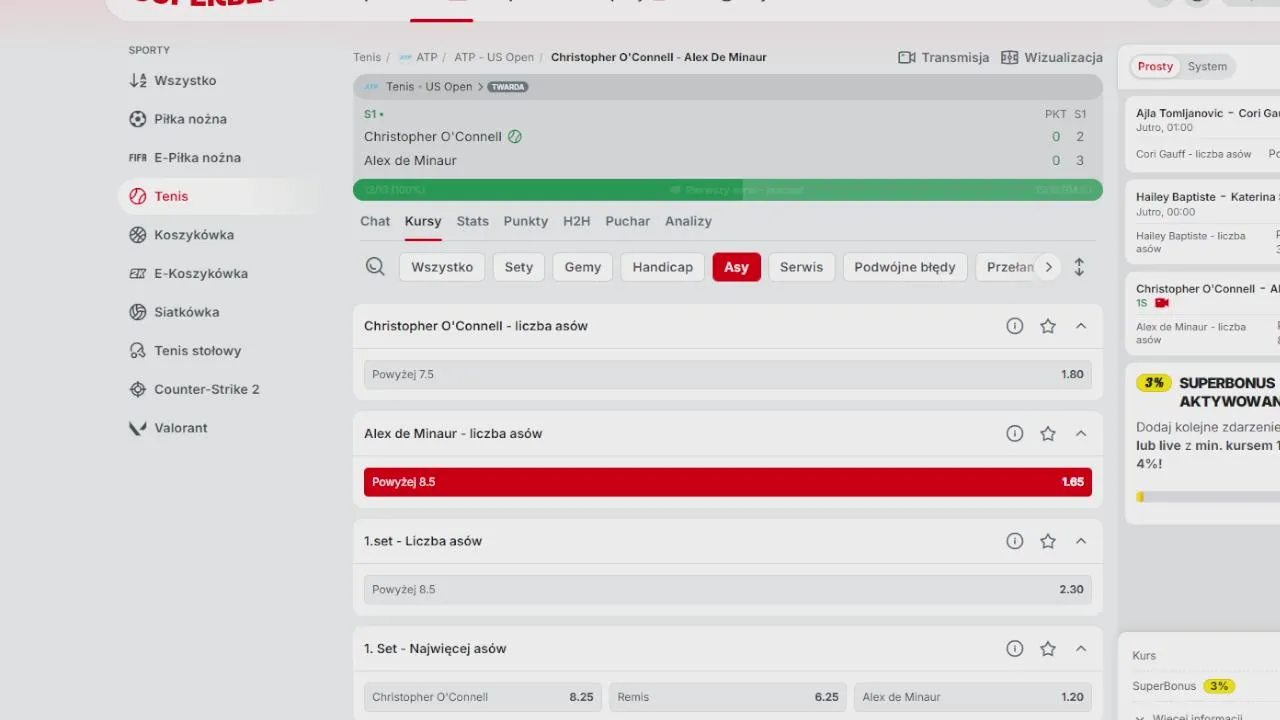Go to ATP - US Open breadcrumb
The width and height of the screenshot is (1280, 720).
click(494, 58)
